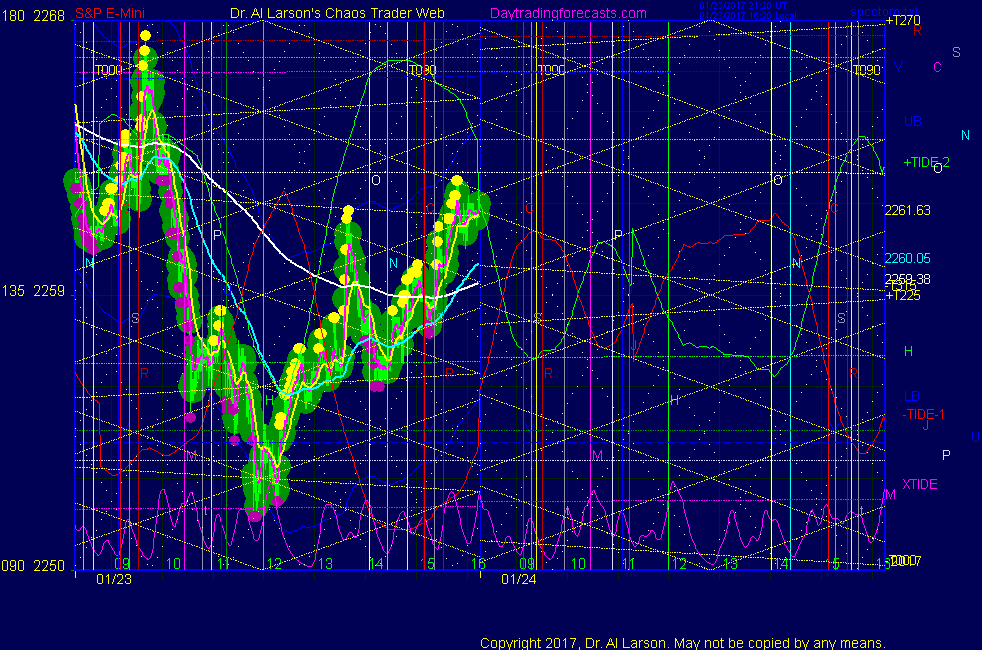Click the blue "UB" upper band label
This screenshot has height=650, width=982.
[912, 121]
